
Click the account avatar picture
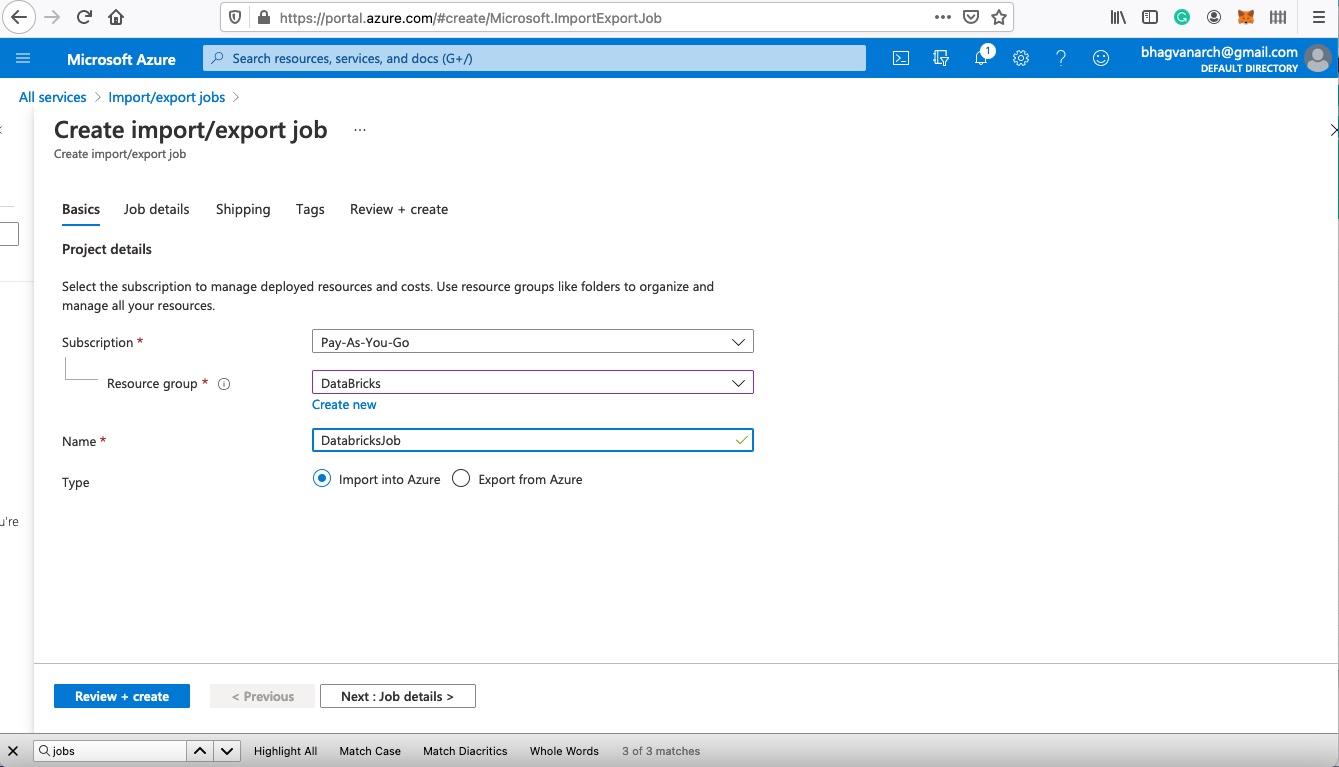coord(1318,59)
